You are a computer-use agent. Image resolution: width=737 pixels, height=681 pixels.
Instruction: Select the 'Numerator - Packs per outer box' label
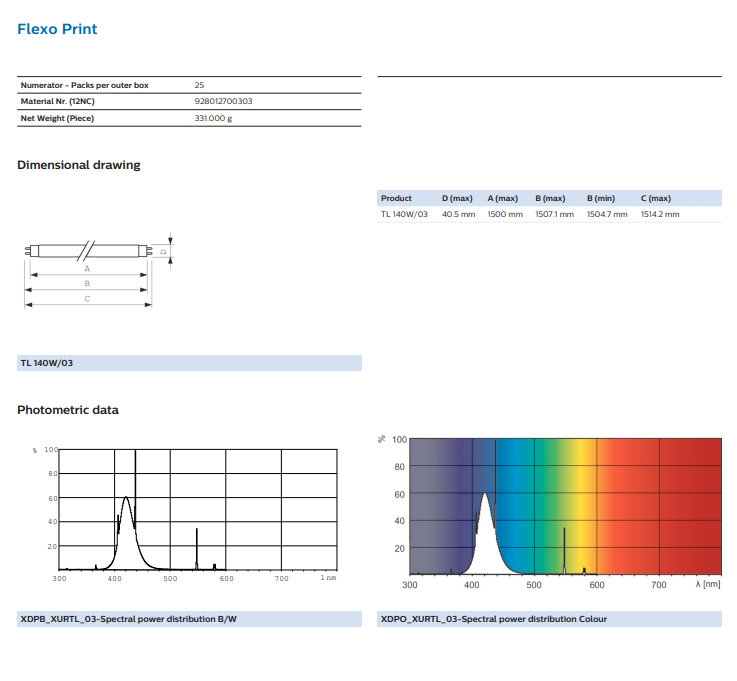85,85
